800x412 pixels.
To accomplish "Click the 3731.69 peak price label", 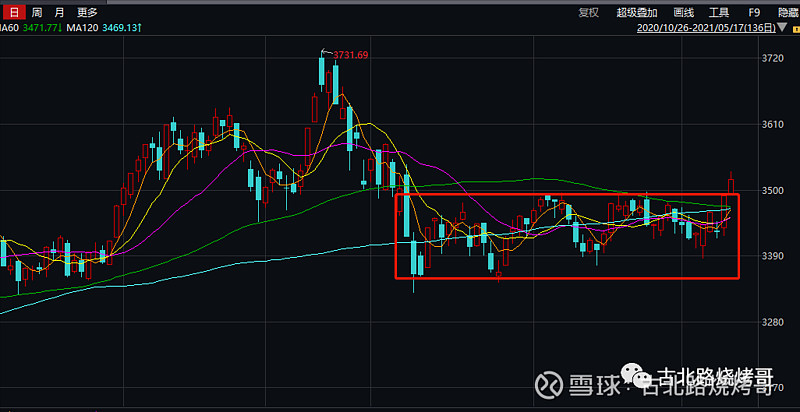I will (350, 55).
